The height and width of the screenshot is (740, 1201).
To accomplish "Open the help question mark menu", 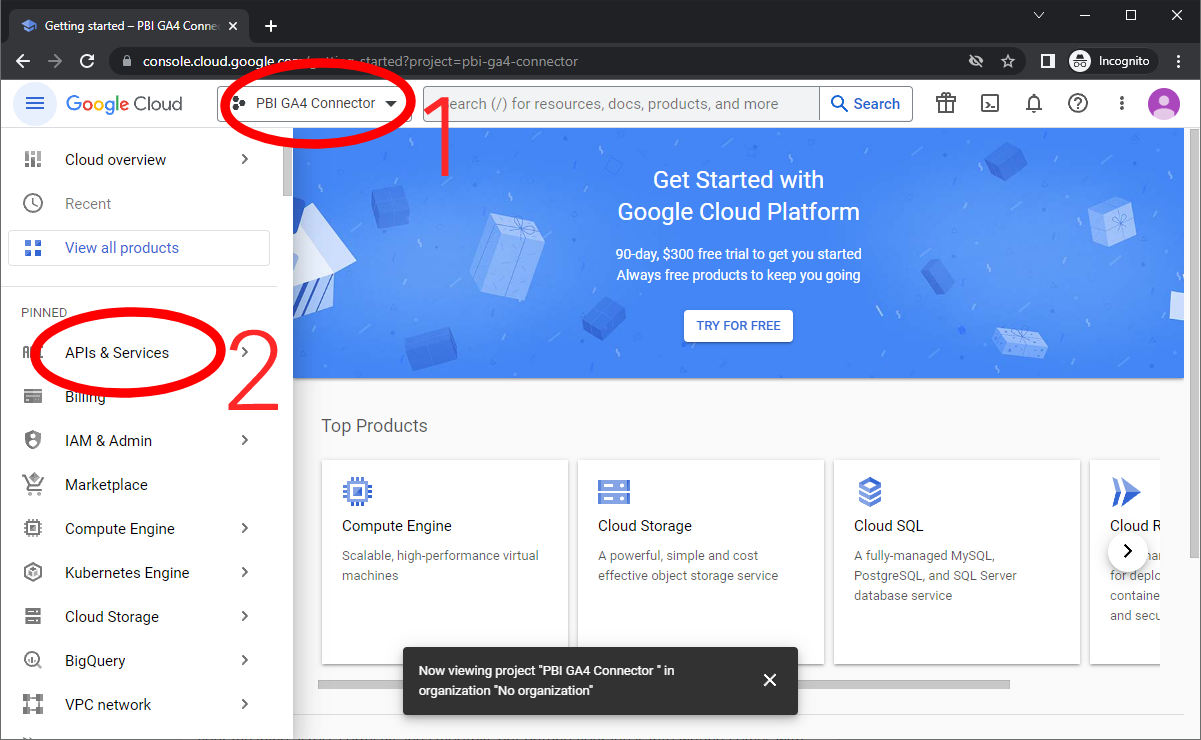I will coord(1078,104).
